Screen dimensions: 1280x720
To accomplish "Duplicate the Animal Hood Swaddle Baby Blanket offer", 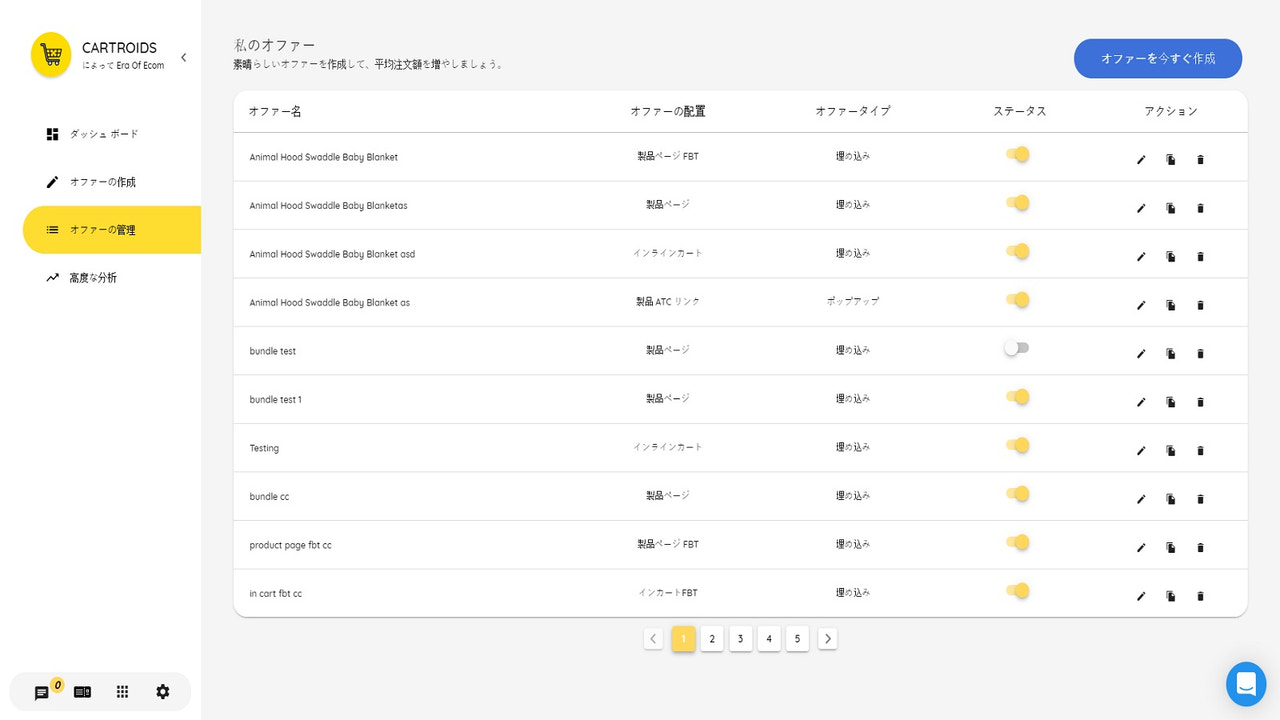I will coord(1171,160).
